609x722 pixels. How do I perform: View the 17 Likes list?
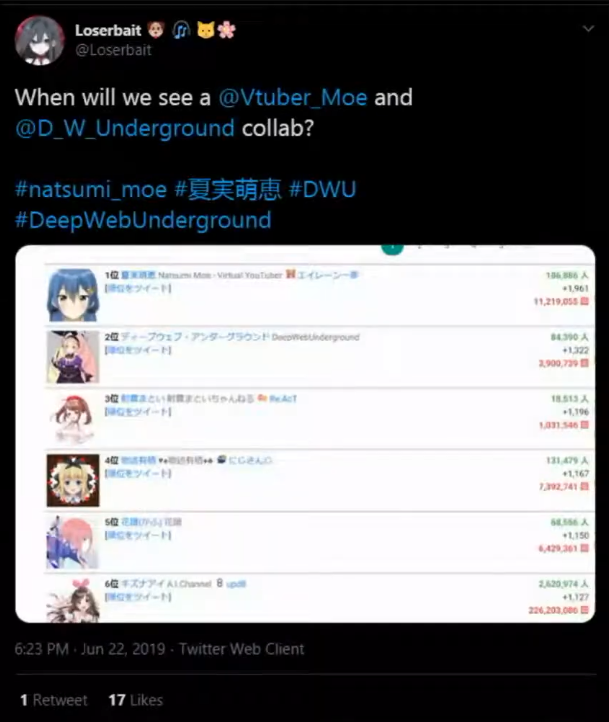pos(135,700)
